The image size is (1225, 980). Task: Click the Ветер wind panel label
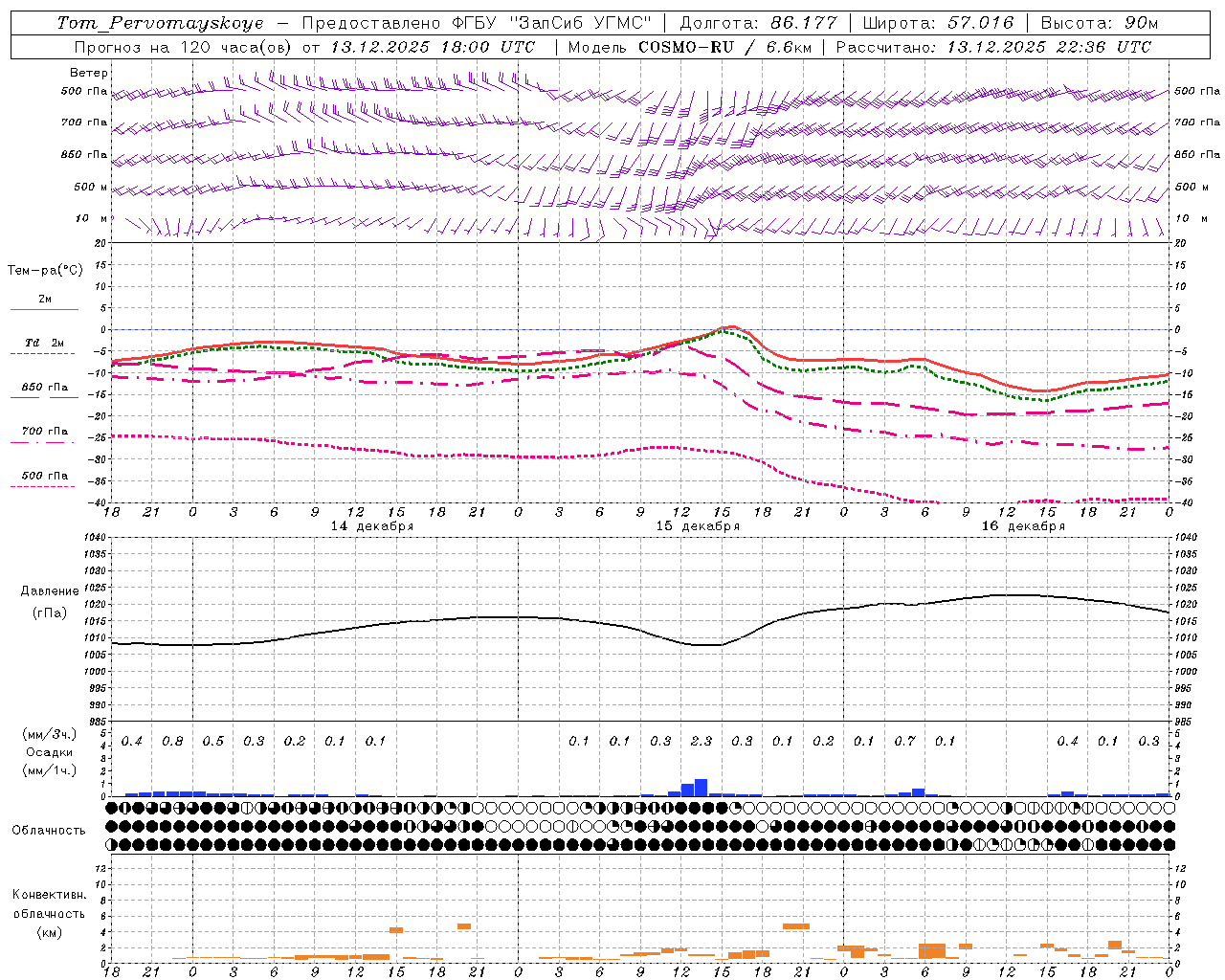(89, 73)
